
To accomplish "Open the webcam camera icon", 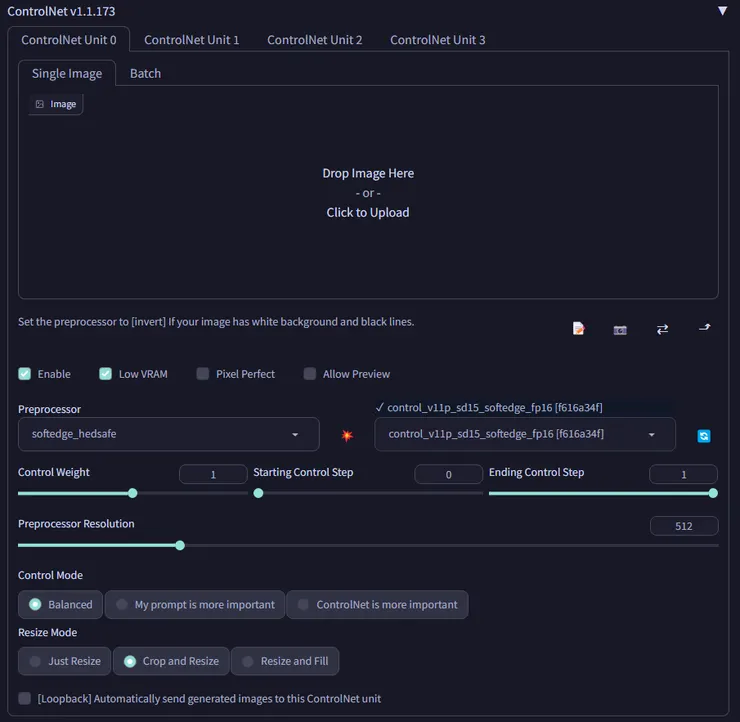I will [620, 330].
